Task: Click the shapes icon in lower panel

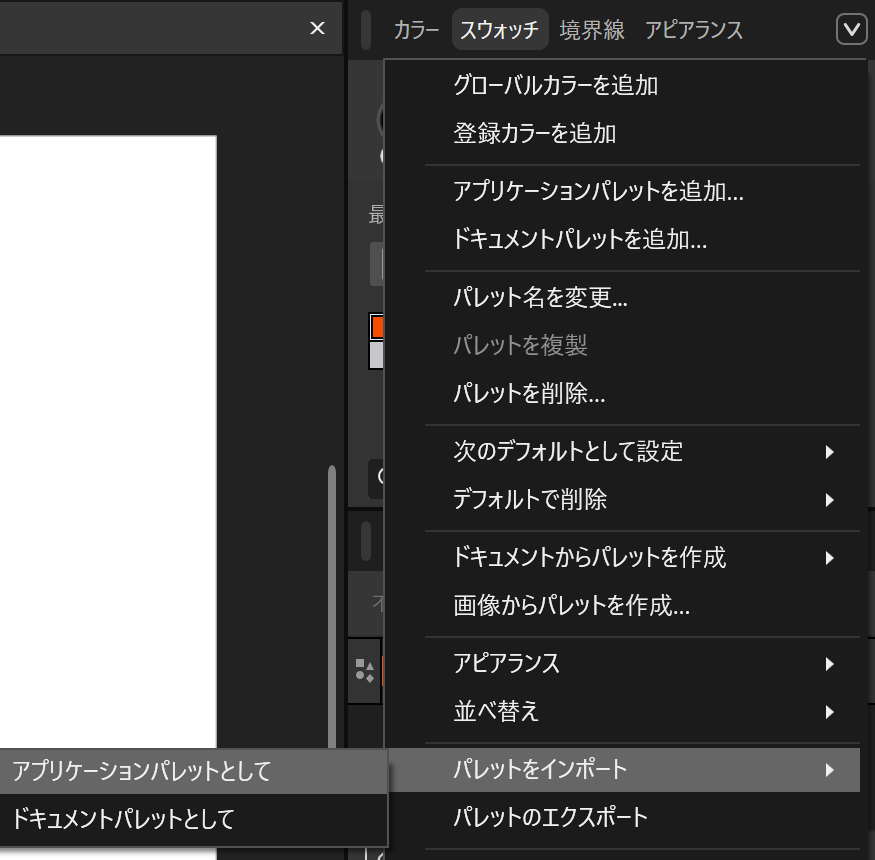Action: point(364,670)
